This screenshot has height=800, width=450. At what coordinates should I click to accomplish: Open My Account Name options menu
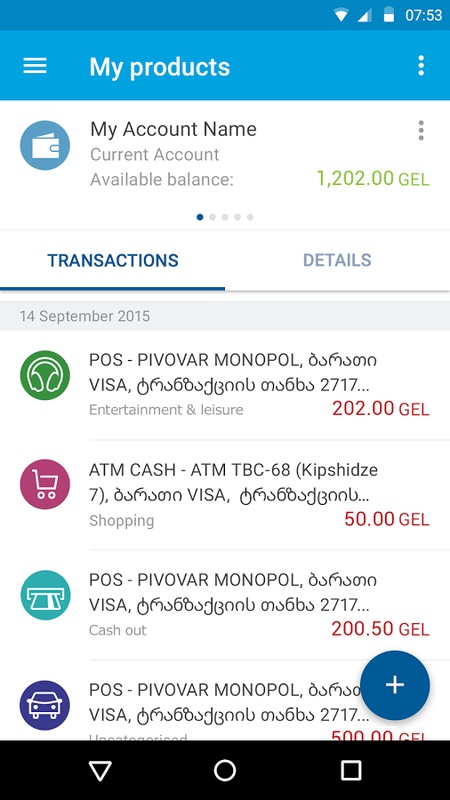pos(421,131)
